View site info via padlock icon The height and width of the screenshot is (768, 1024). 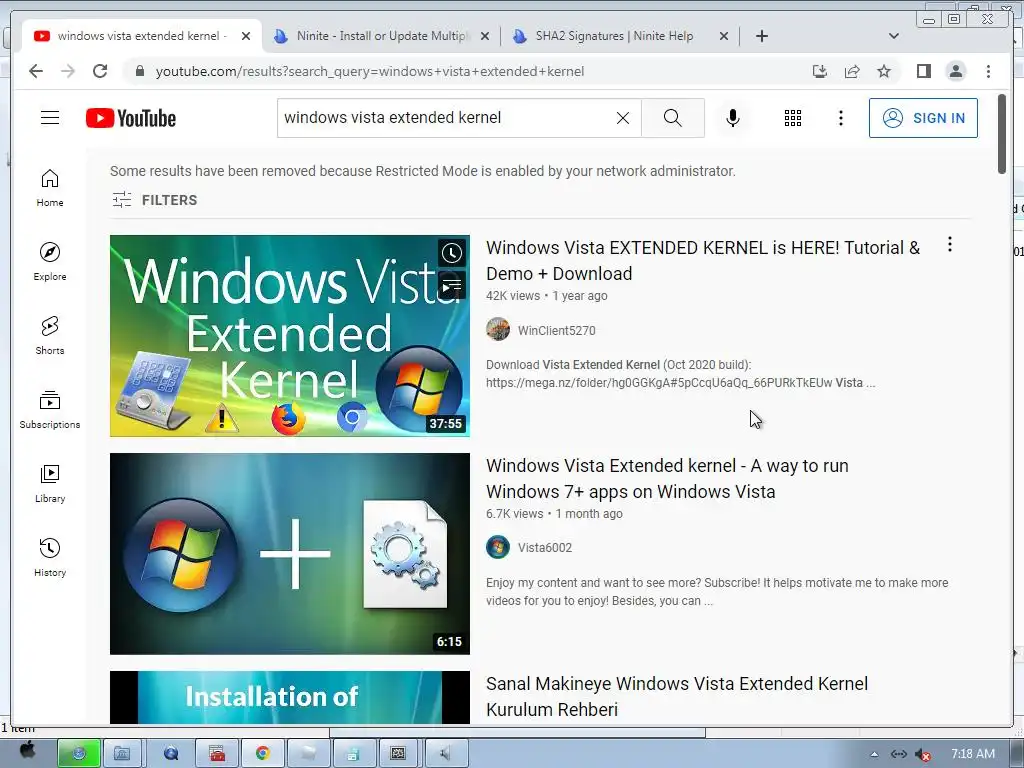[x=139, y=71]
